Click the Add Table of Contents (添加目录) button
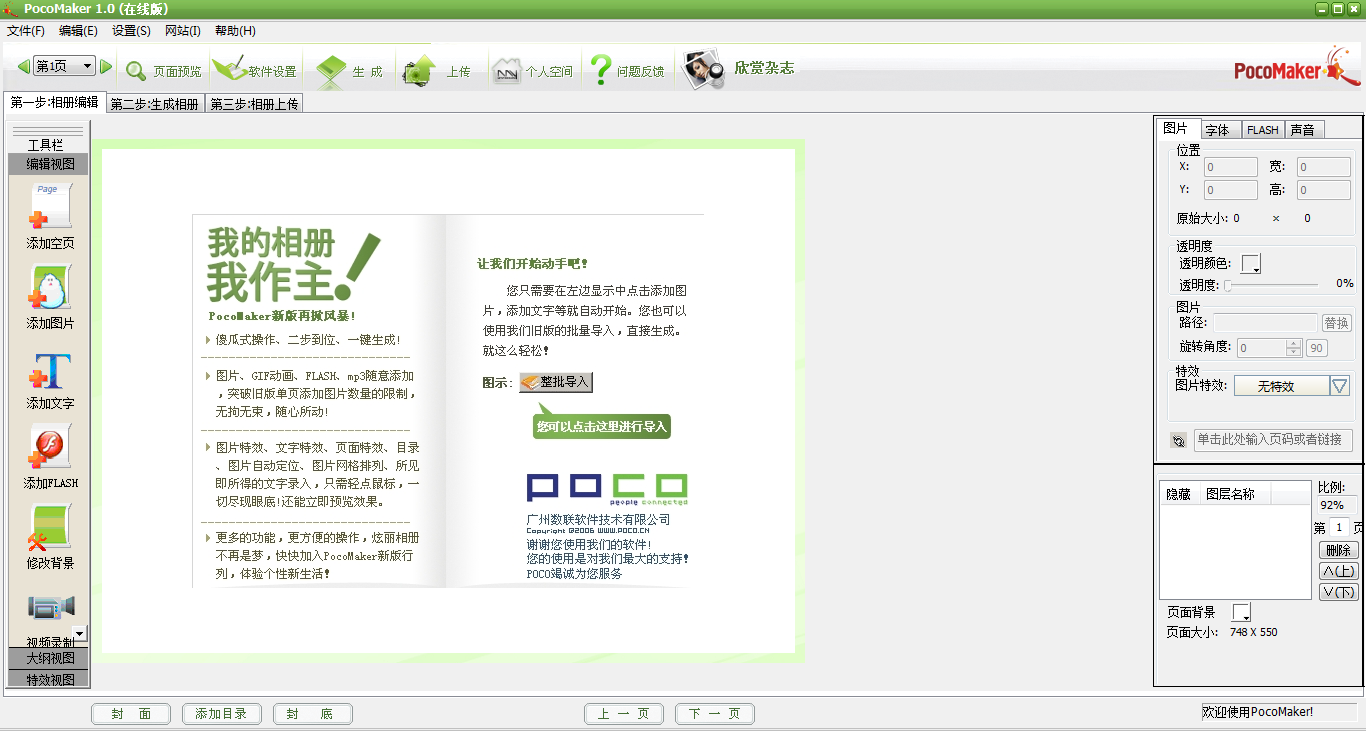 click(x=221, y=714)
